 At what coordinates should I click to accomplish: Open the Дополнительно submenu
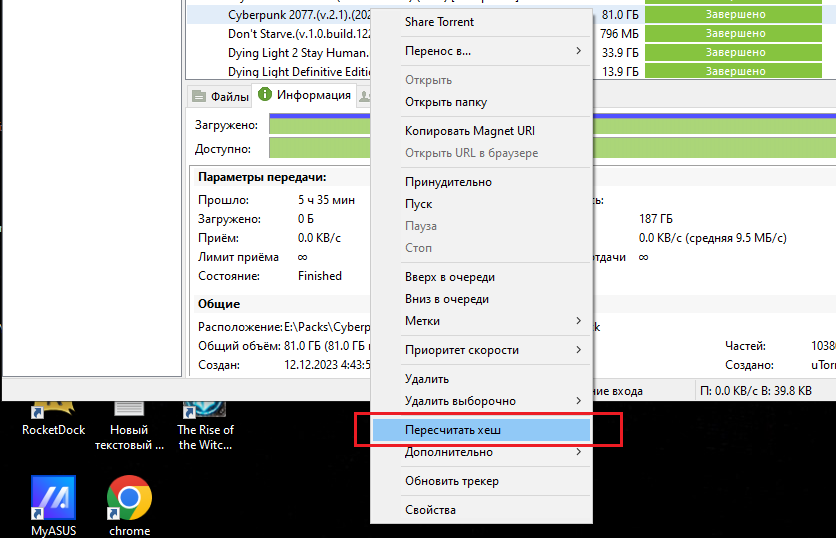481,452
